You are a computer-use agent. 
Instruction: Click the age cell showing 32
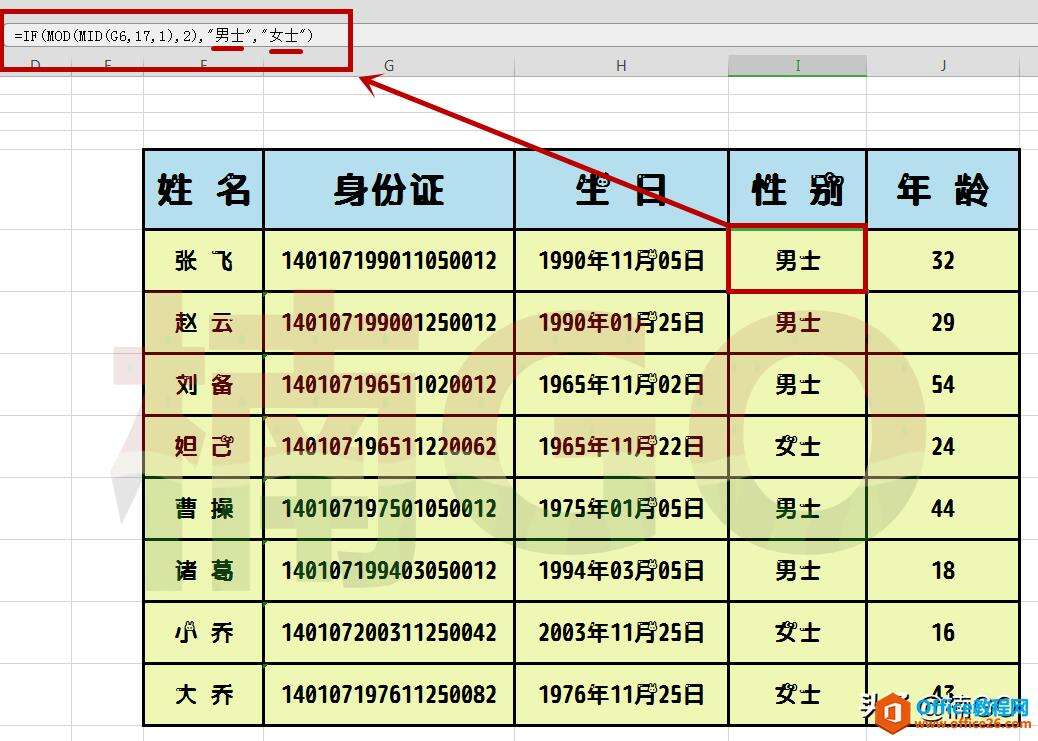pos(943,260)
